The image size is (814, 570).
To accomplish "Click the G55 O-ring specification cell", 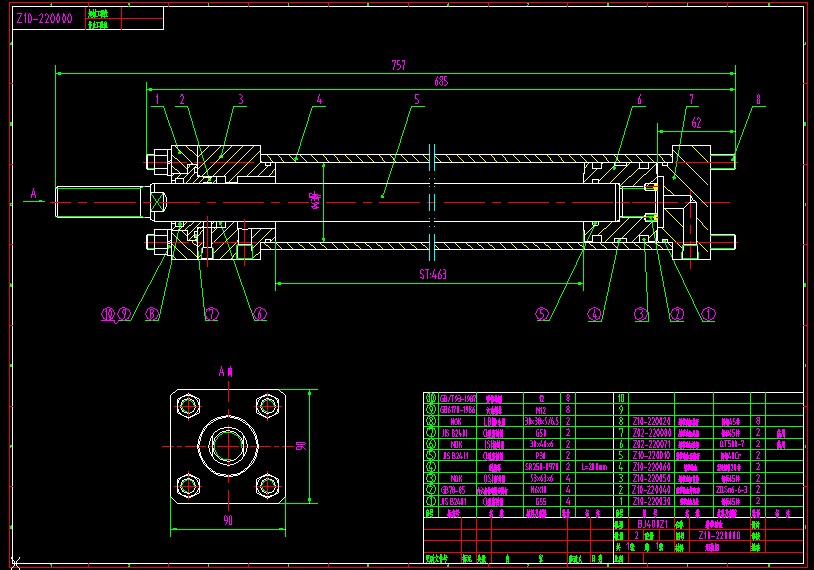I will [x=541, y=501].
